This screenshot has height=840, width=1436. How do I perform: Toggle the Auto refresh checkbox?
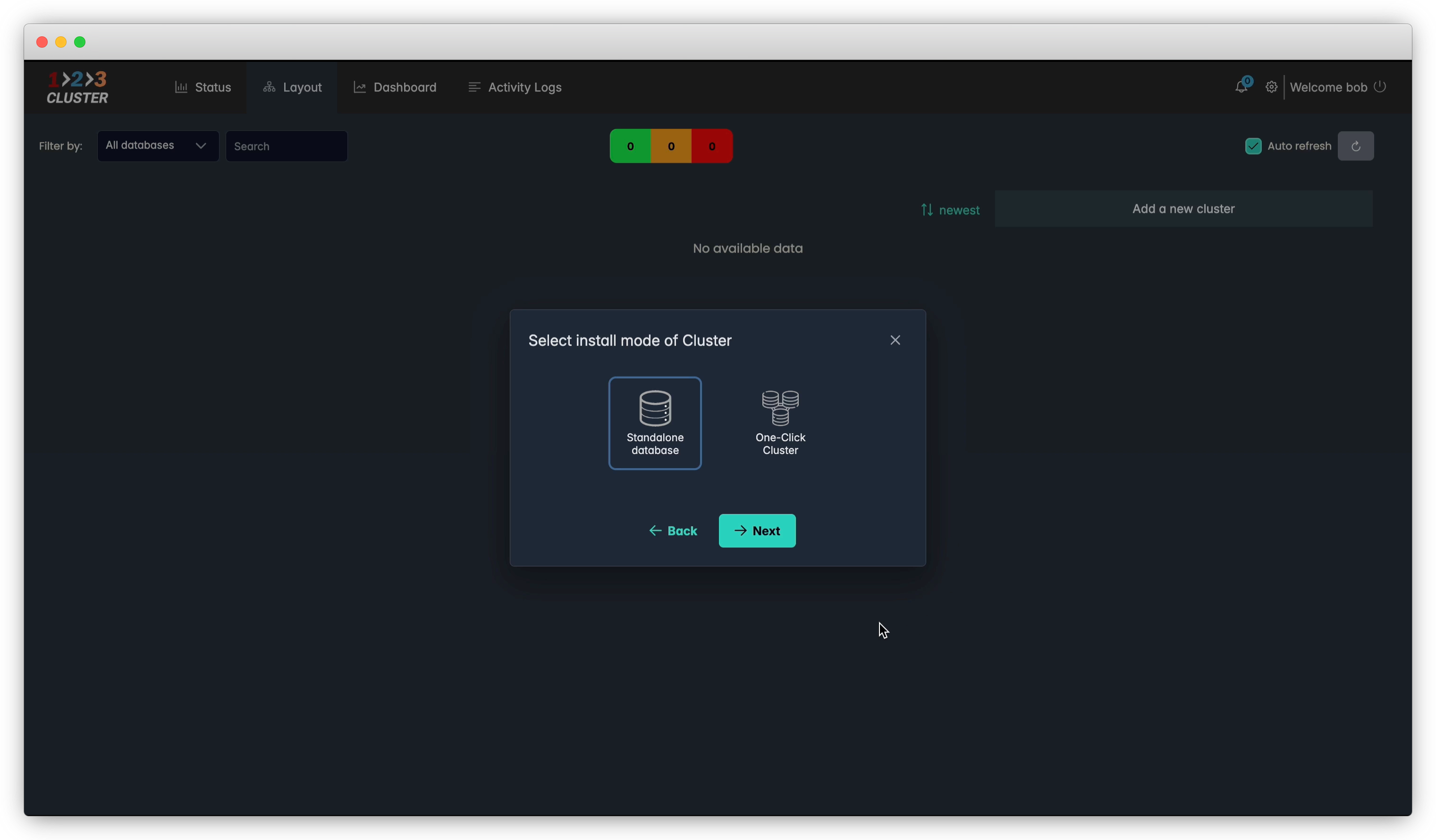point(1252,146)
